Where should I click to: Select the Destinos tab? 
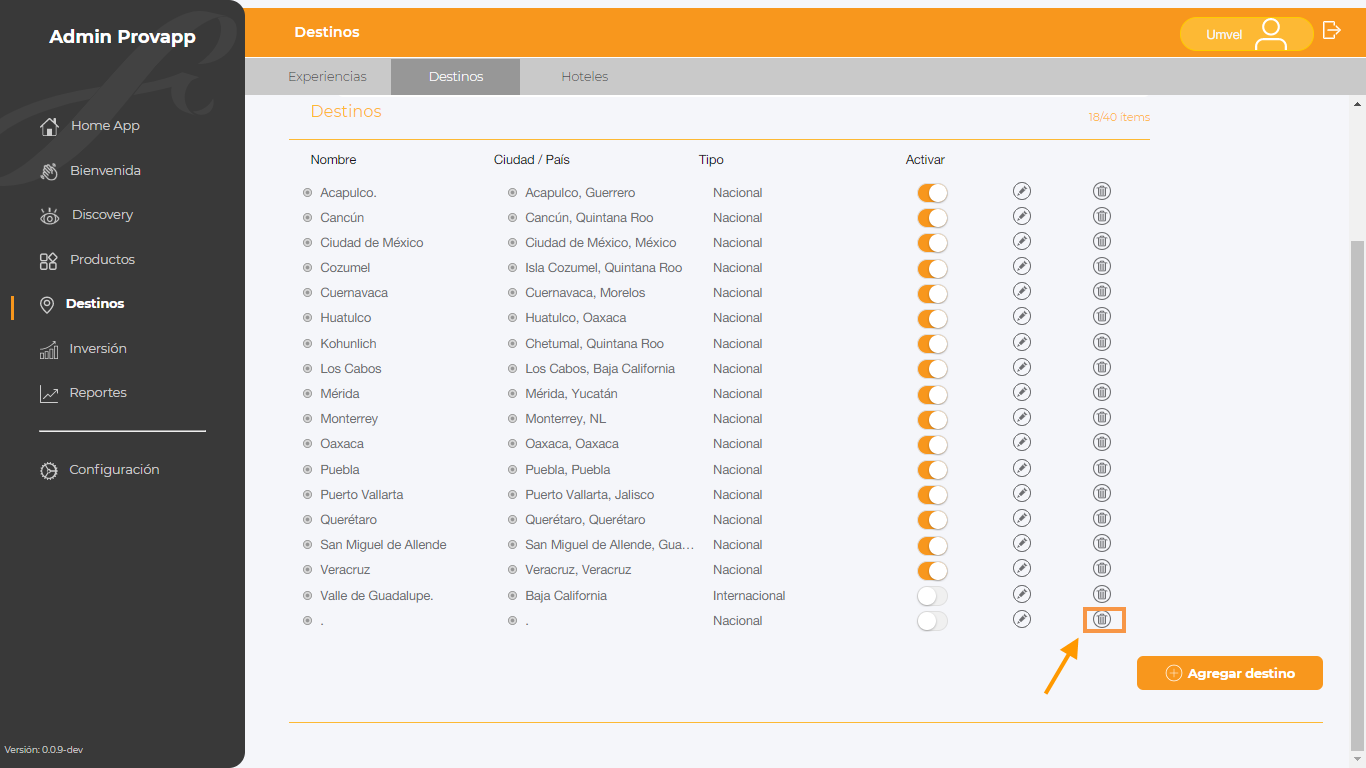pyautogui.click(x=456, y=77)
